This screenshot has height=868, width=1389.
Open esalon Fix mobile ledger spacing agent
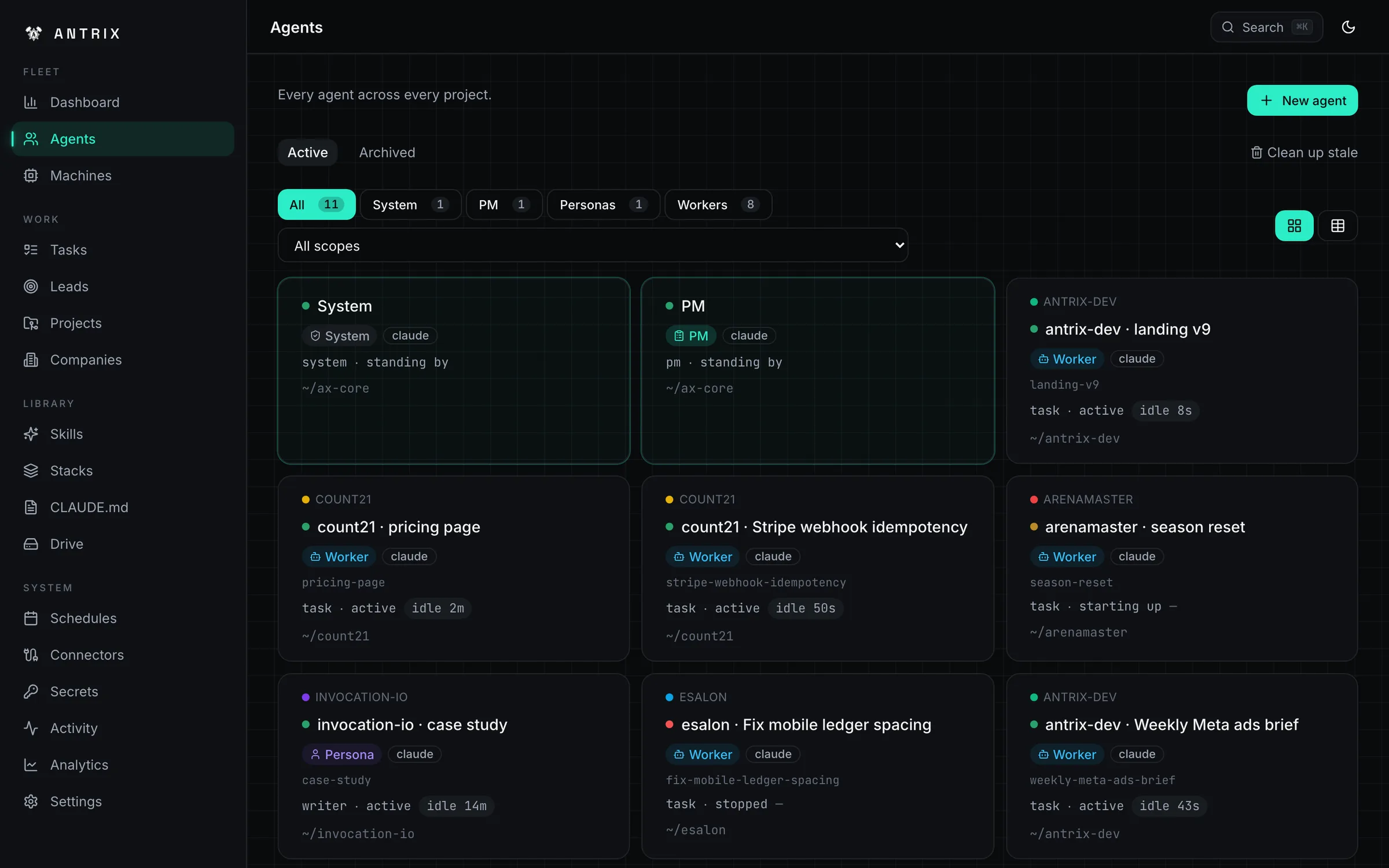click(818, 766)
